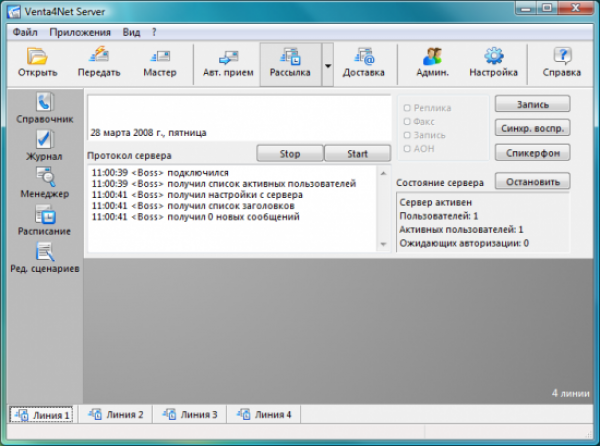
Task: Open the Вид menu
Action: click(x=131, y=32)
